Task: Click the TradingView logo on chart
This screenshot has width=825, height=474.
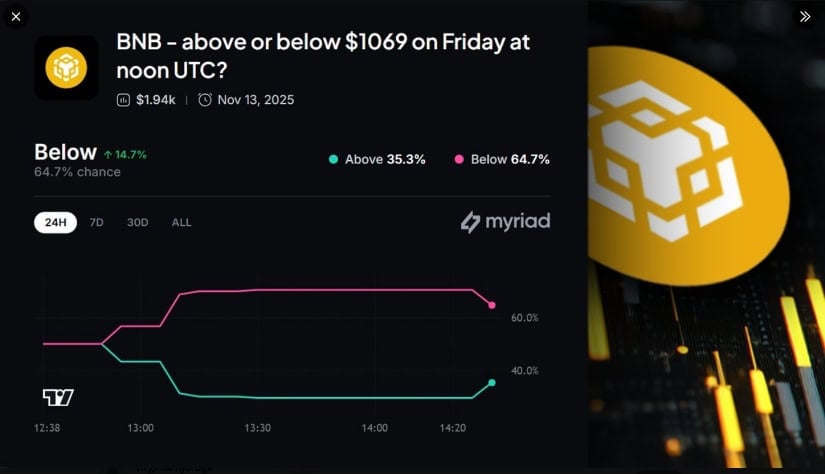Action: (x=59, y=397)
